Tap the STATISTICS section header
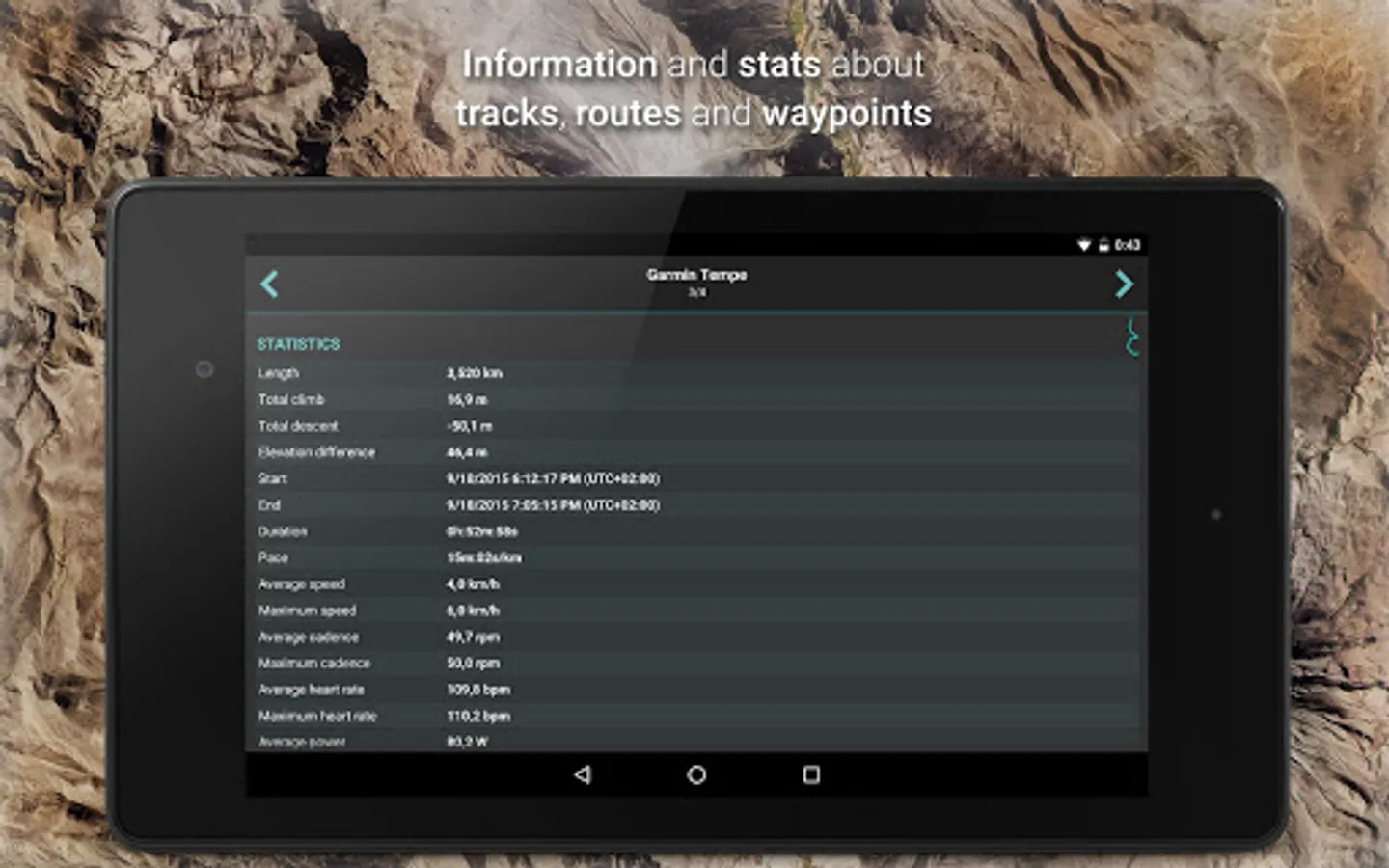Viewport: 1389px width, 868px height. point(298,344)
